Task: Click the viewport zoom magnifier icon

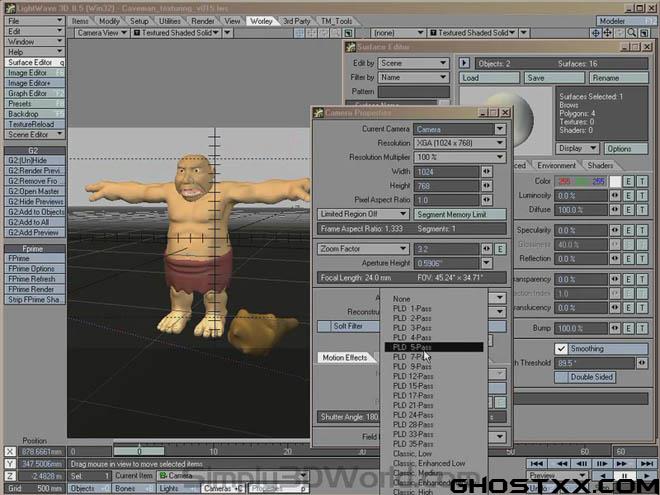Action: [631, 33]
